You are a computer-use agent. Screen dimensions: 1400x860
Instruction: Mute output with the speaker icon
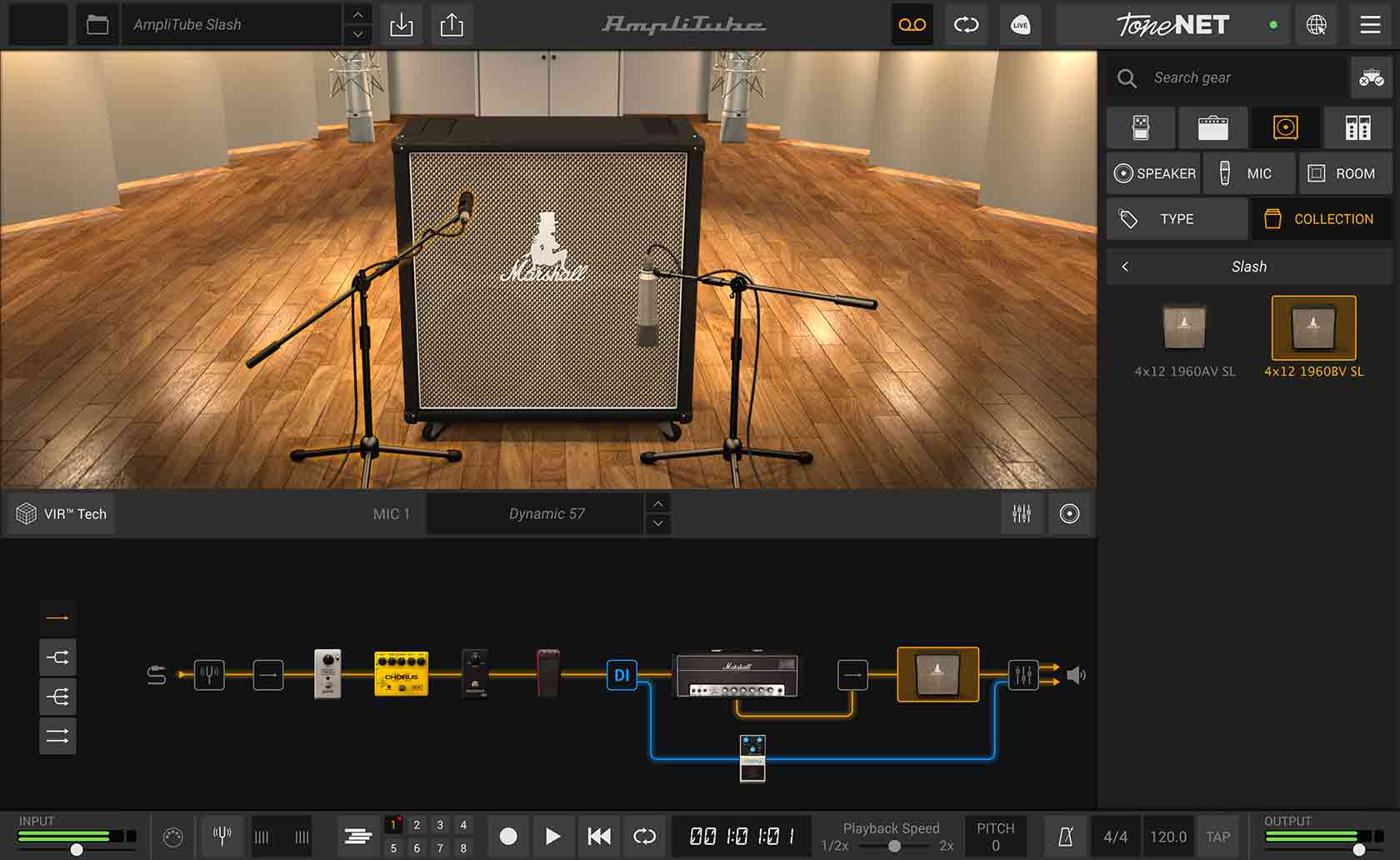pos(1076,674)
